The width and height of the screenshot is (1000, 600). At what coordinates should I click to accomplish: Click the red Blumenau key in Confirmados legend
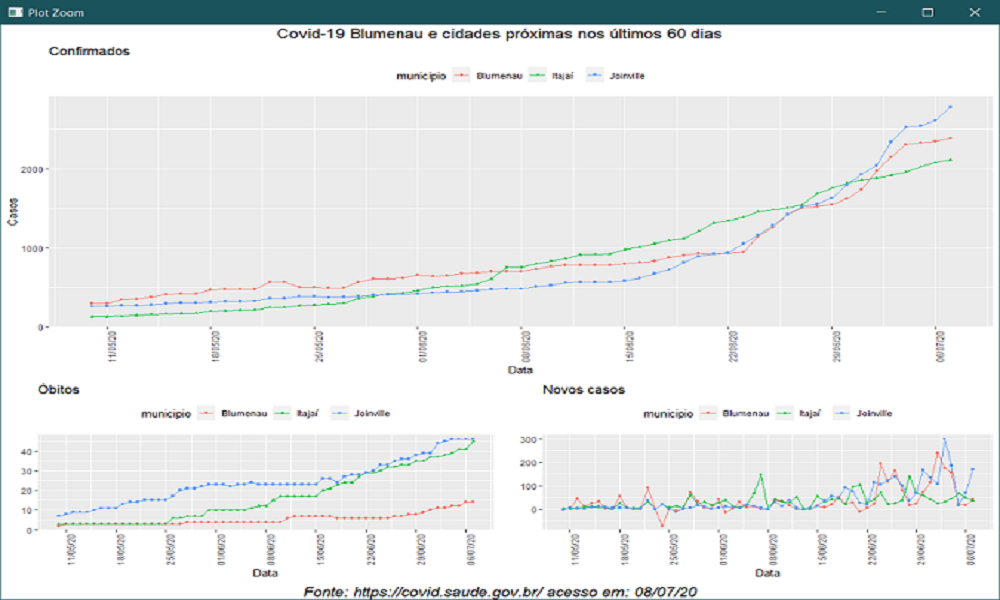click(461, 75)
